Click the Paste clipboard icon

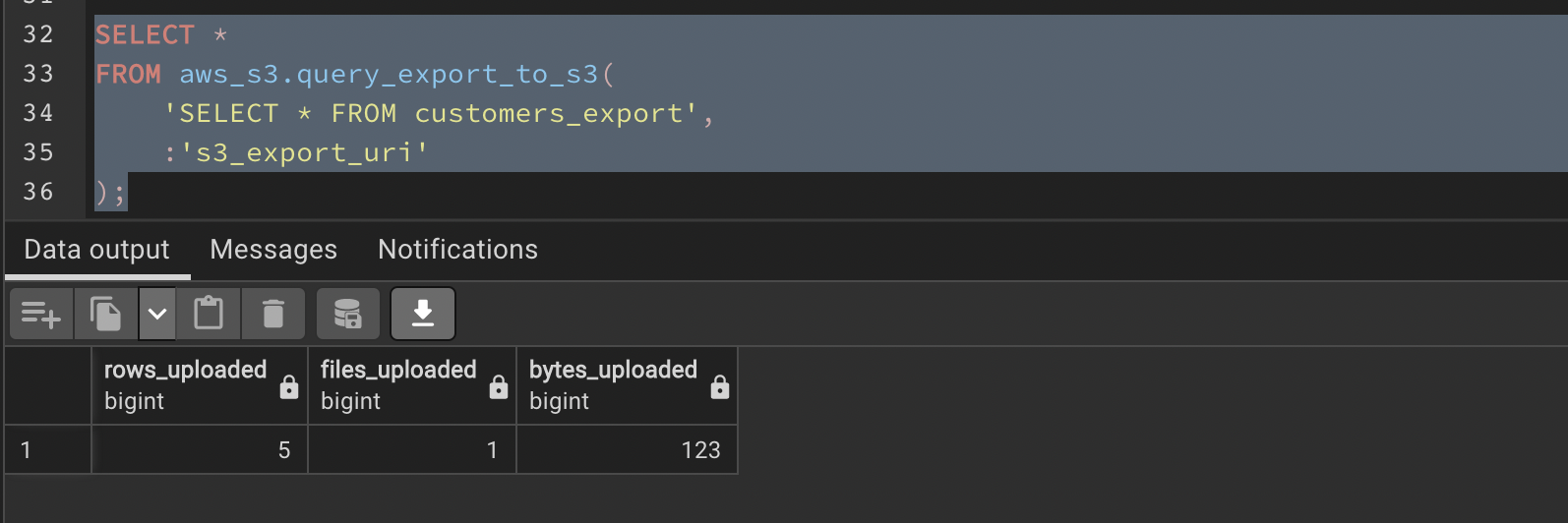coord(209,315)
